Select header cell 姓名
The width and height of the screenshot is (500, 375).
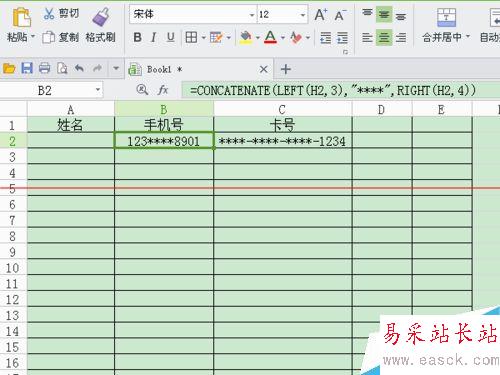click(71, 125)
